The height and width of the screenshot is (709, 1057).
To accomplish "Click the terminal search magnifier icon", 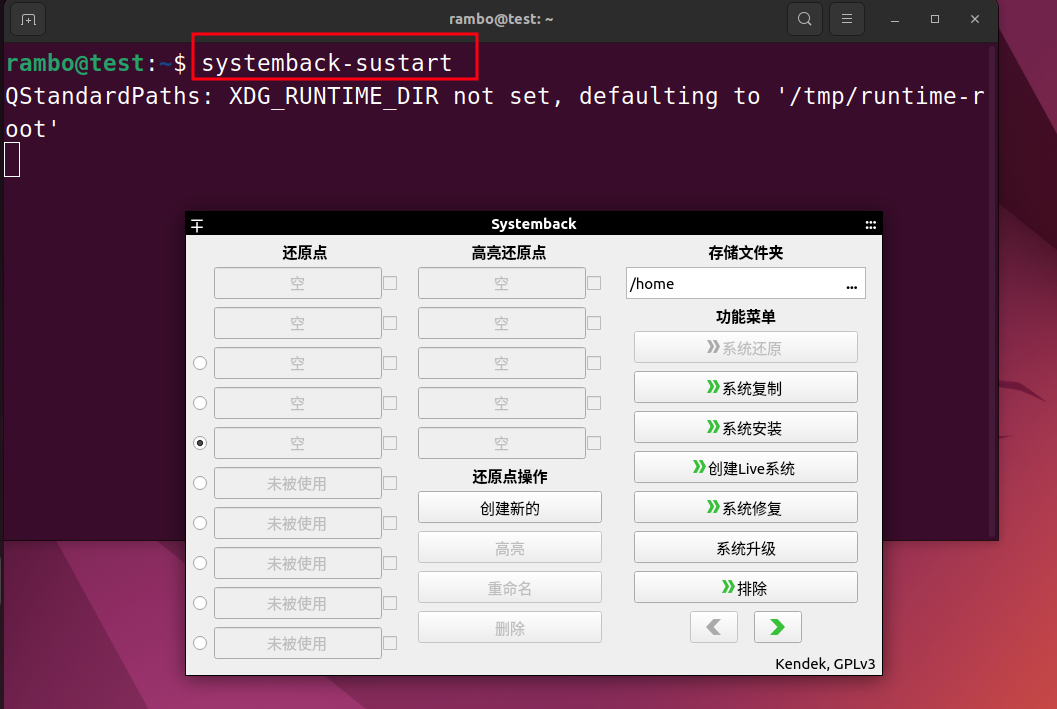I will click(804, 19).
